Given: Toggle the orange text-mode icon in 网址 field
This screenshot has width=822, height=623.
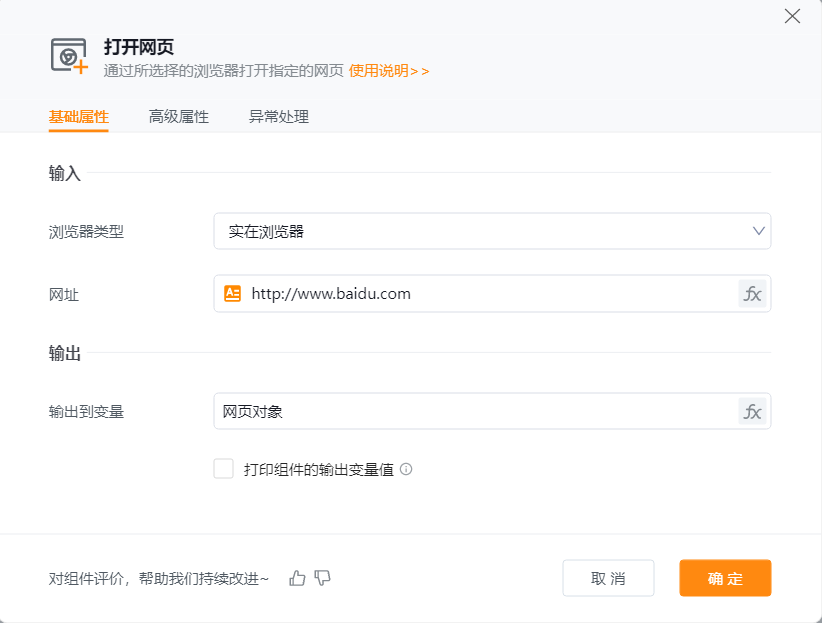Looking at the screenshot, I should [x=233, y=294].
